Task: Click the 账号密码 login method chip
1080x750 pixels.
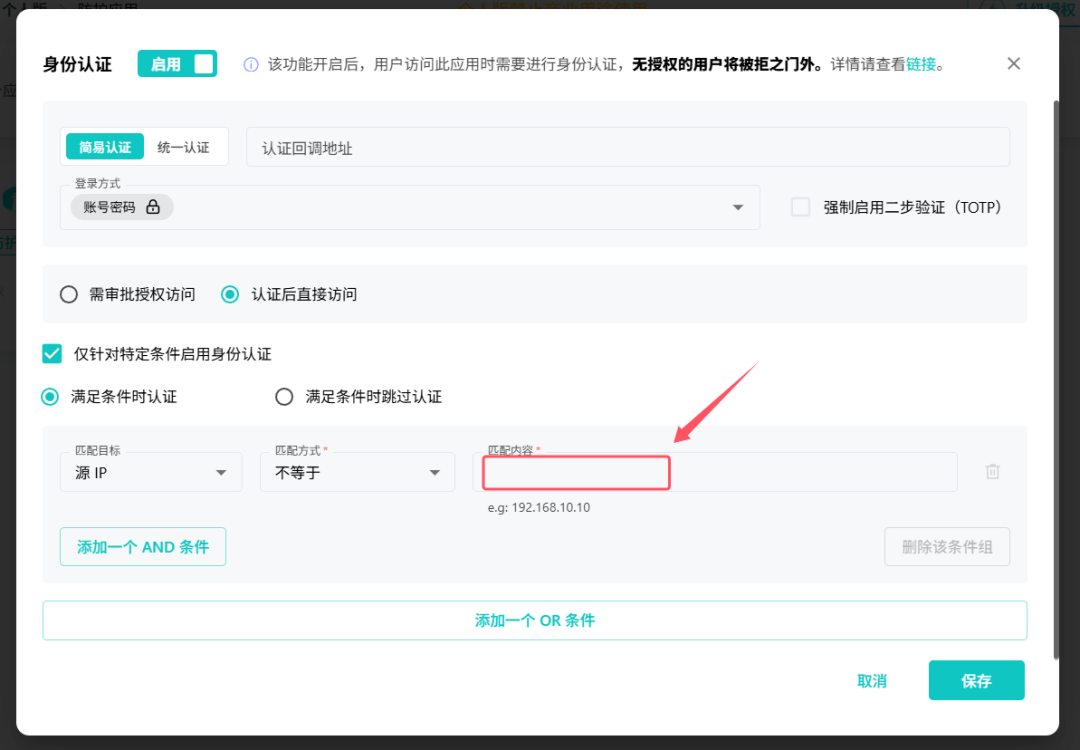Action: point(122,207)
